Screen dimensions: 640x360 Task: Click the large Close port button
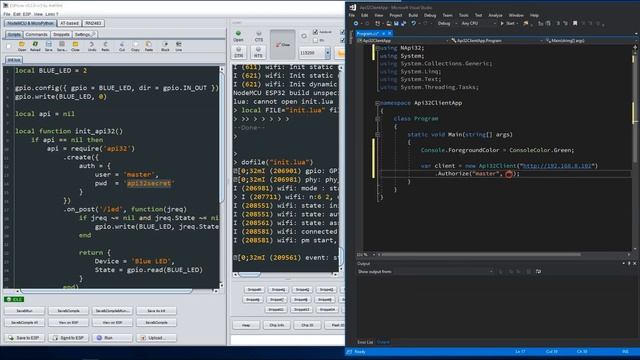tap(282, 44)
